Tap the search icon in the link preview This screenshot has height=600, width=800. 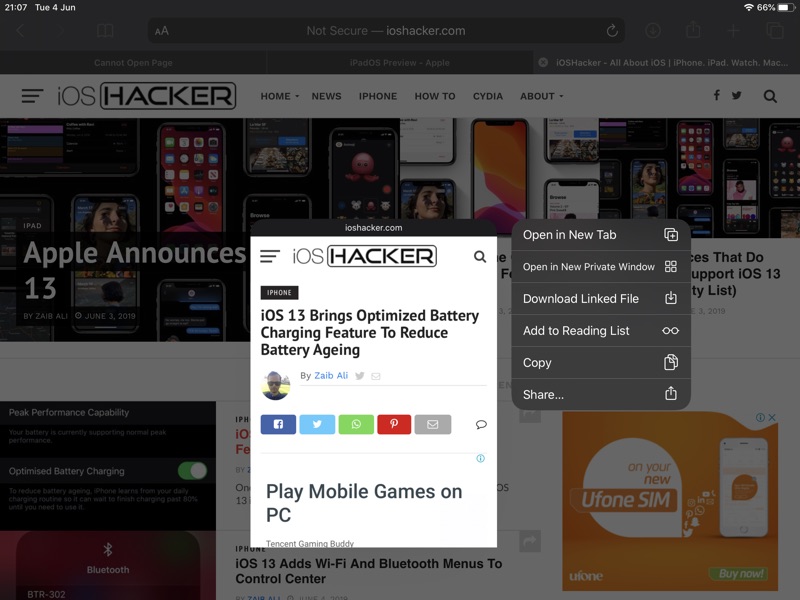coord(480,256)
